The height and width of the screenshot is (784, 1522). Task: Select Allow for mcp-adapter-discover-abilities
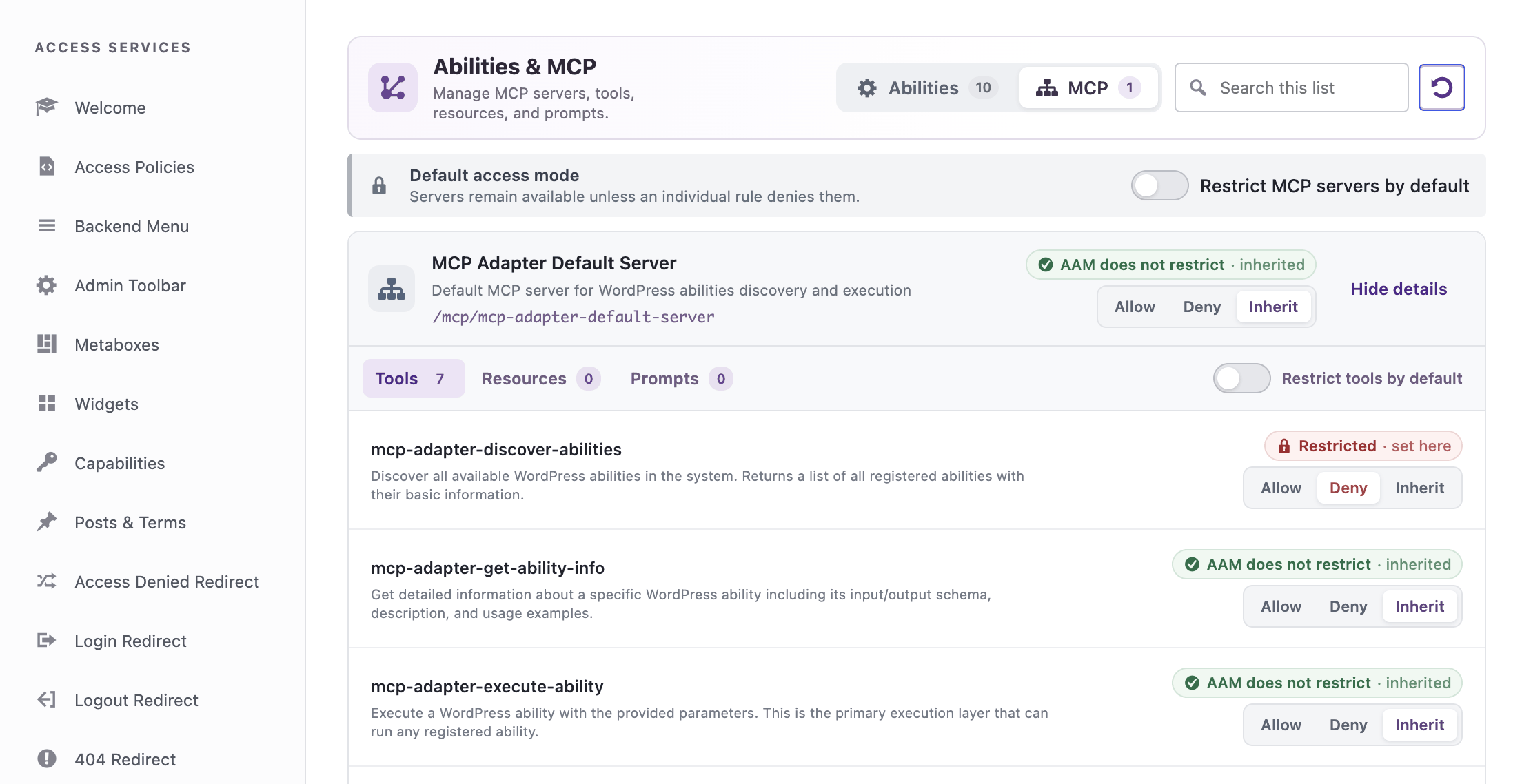coord(1281,488)
